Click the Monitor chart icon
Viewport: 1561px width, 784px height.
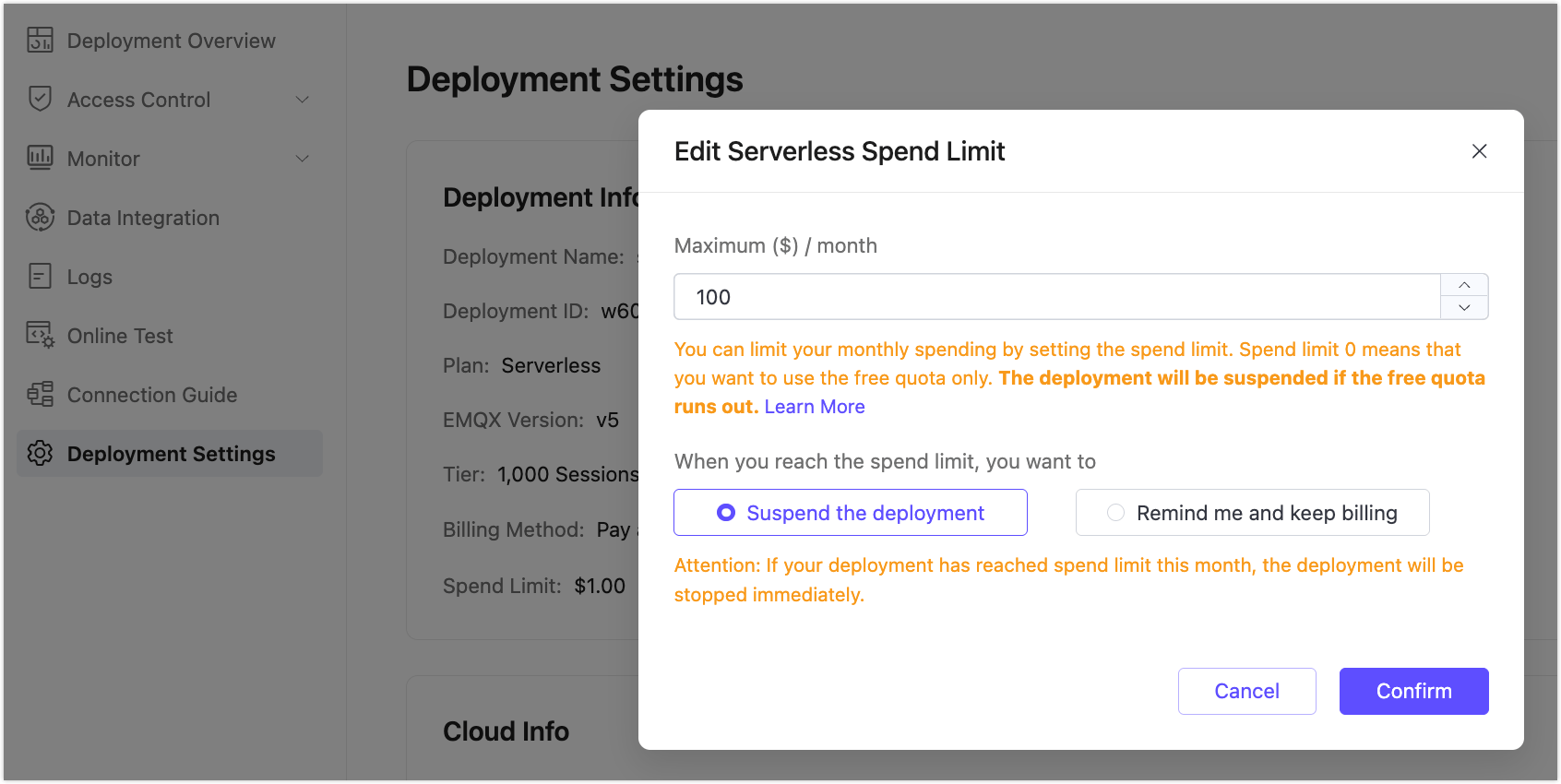tap(40, 159)
